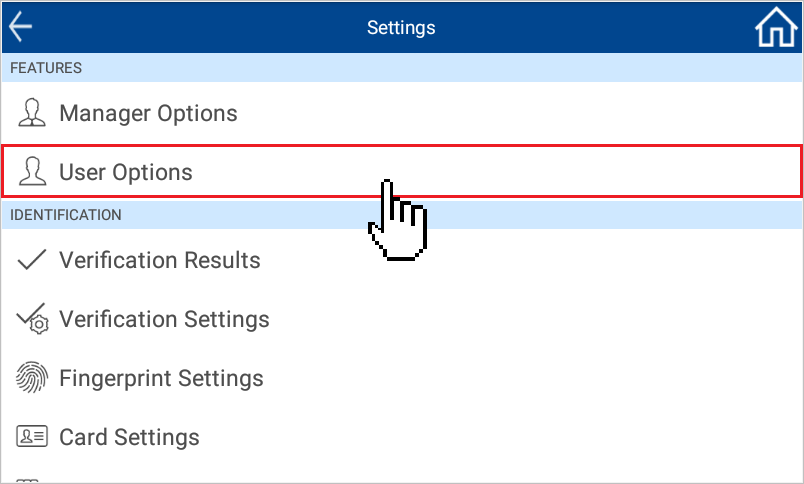Click the pointing hand cursor graphic

397,219
